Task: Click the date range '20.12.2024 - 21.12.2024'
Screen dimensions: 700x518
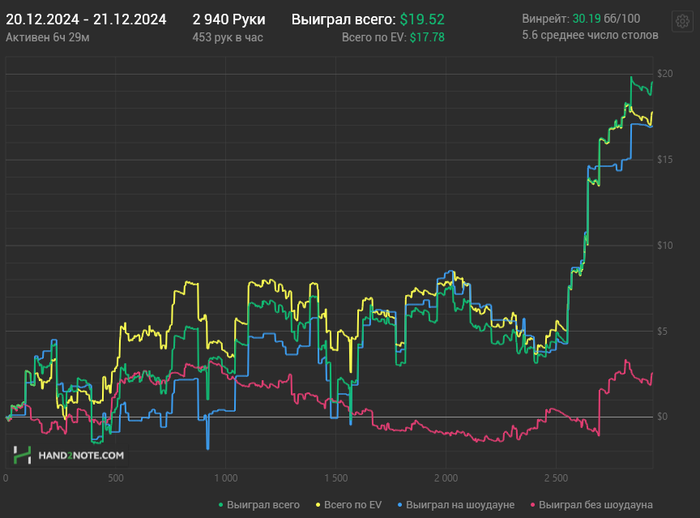Action: 86,20
